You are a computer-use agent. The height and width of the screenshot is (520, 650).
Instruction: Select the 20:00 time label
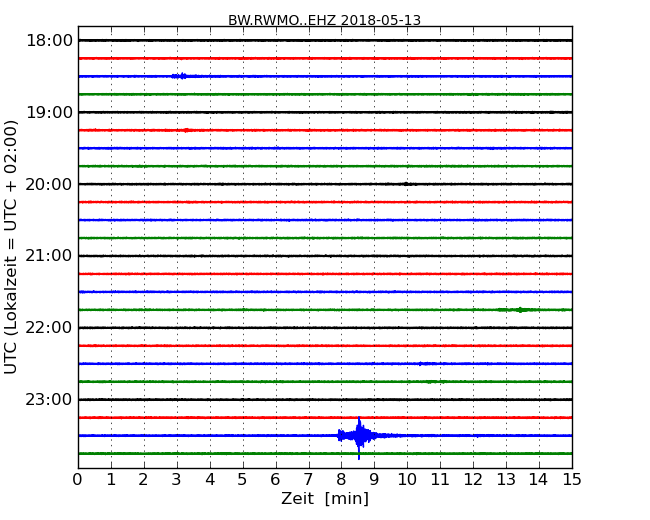pyautogui.click(x=49, y=184)
